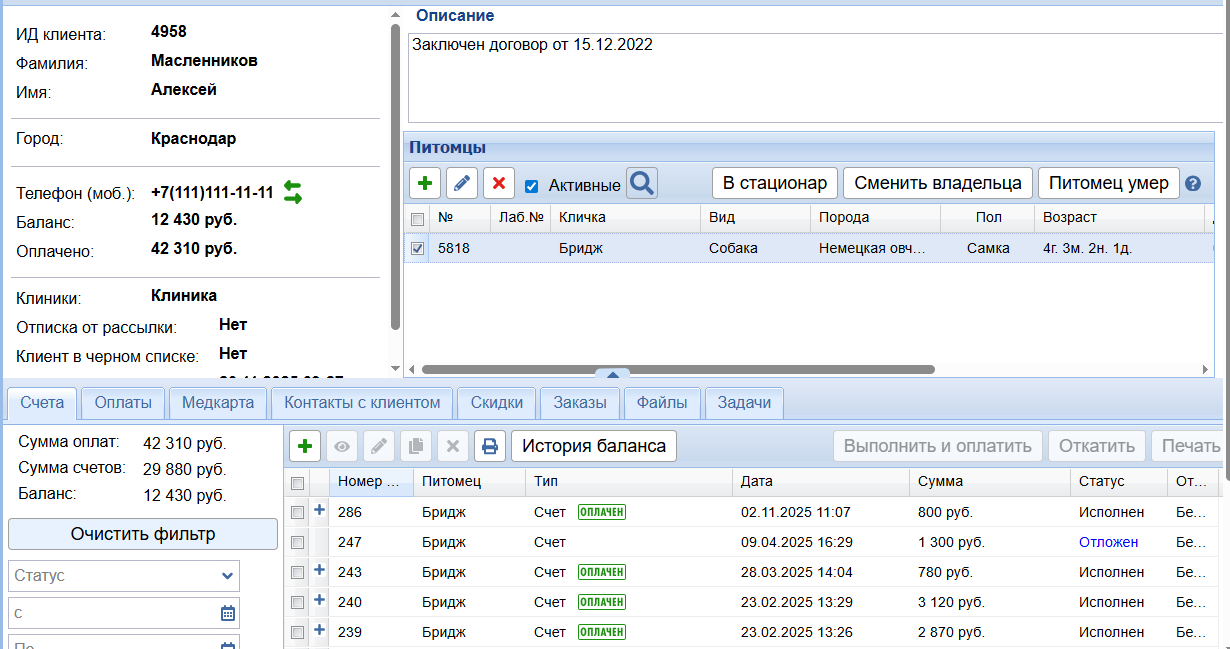This screenshot has width=1230, height=649.
Task: Click magnifier search icon in pets toolbar
Action: pyautogui.click(x=642, y=183)
